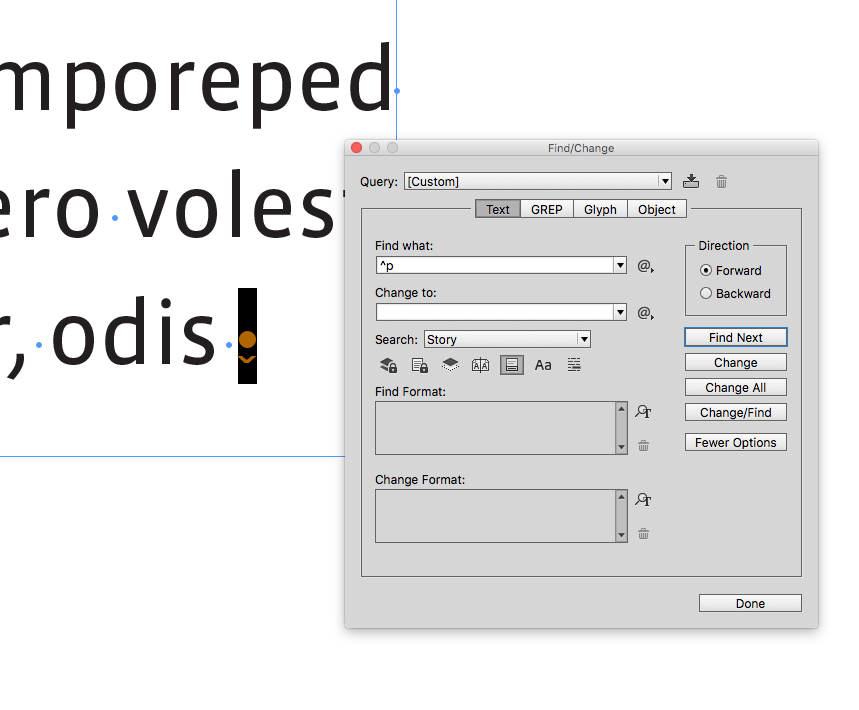Image resolution: width=859 pixels, height=710 pixels.
Task: Clear the Change Format settings with trash icon
Action: tap(643, 534)
